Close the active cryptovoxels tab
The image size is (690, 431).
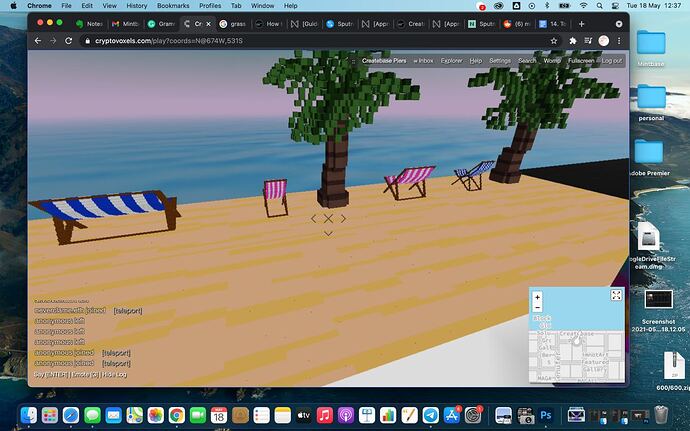click(x=208, y=24)
